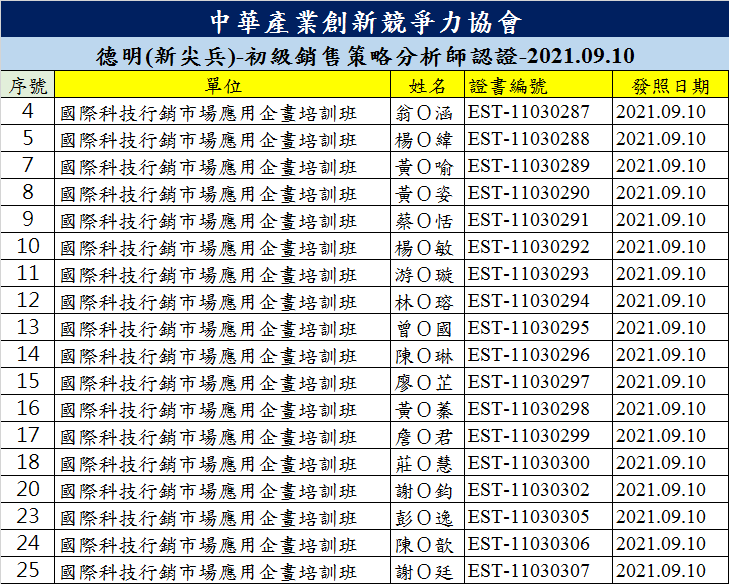This screenshot has height=585, width=731.
Task: Select certificate number EST-11030291
Action: pos(529,220)
